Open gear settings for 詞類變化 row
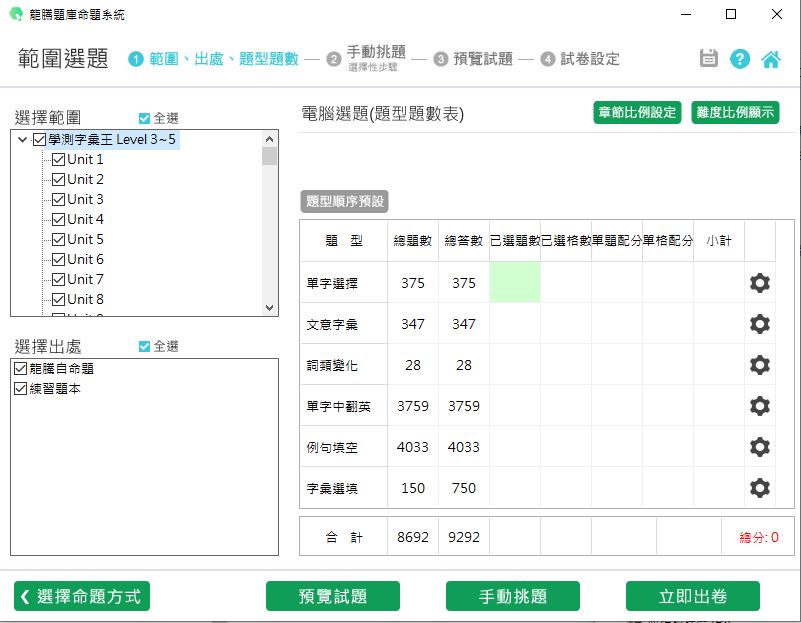The height and width of the screenshot is (623, 801). 760,365
